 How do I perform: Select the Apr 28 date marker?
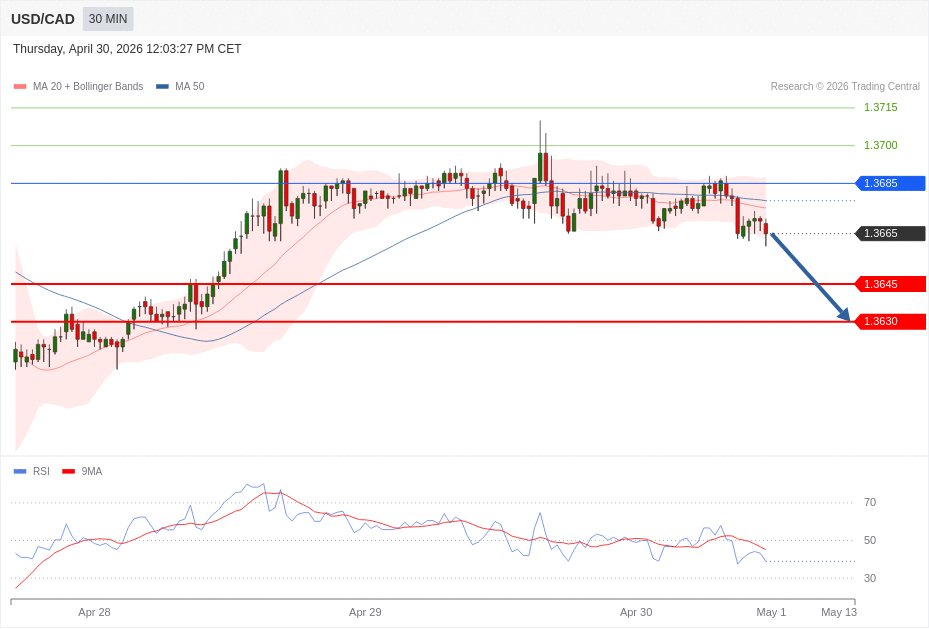[x=94, y=612]
